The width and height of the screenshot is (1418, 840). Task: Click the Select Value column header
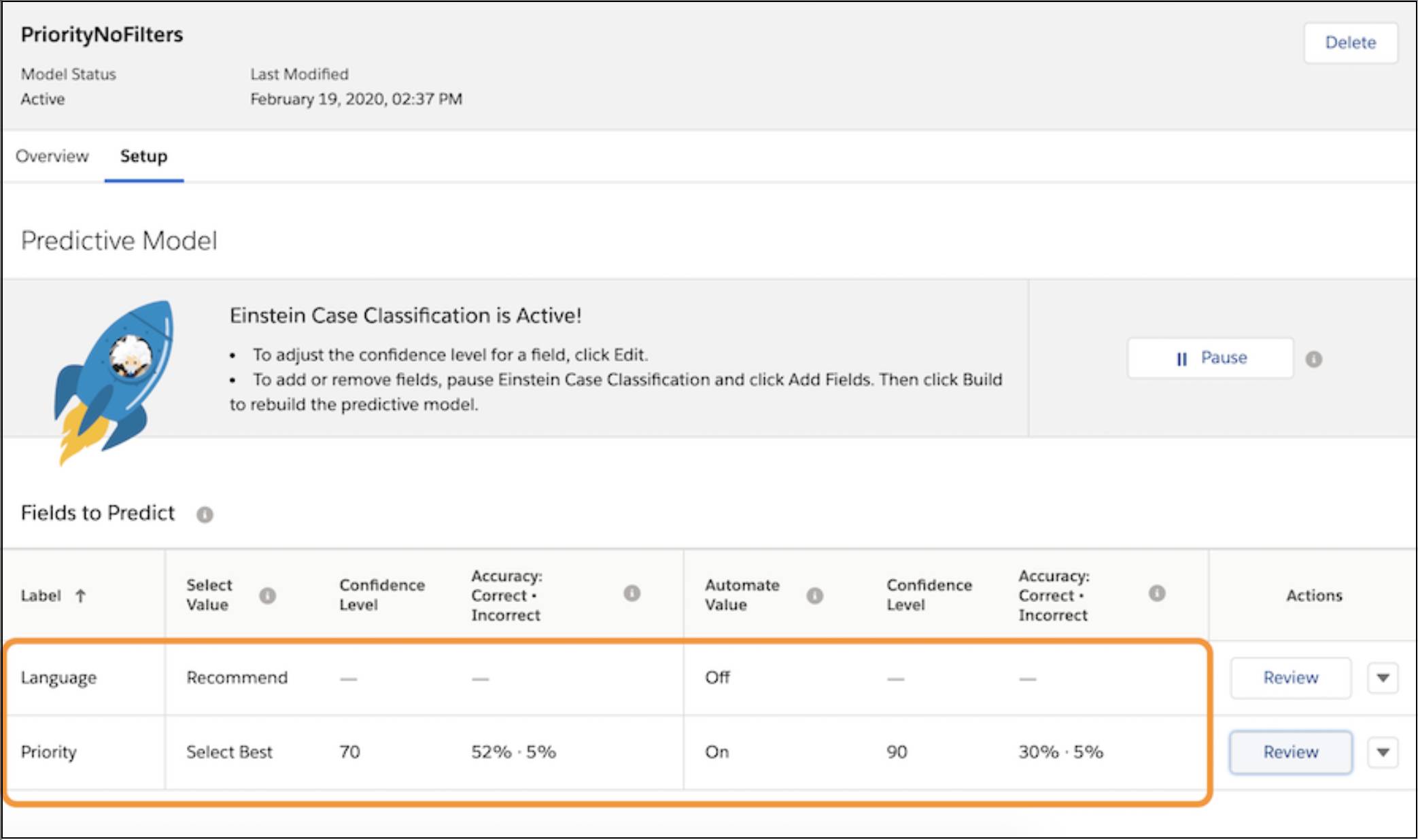(x=209, y=595)
